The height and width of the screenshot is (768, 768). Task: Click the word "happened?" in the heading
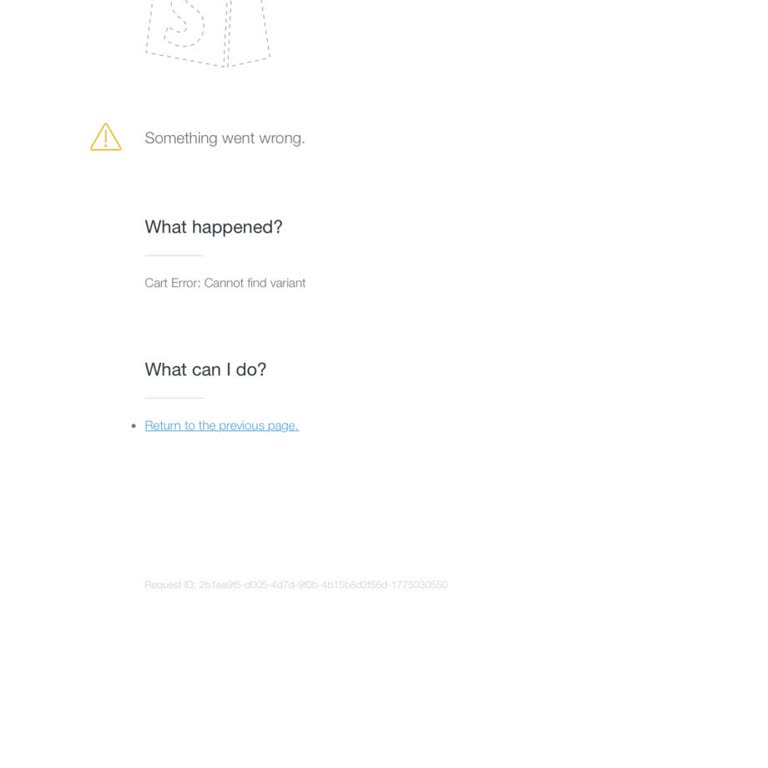click(x=237, y=227)
